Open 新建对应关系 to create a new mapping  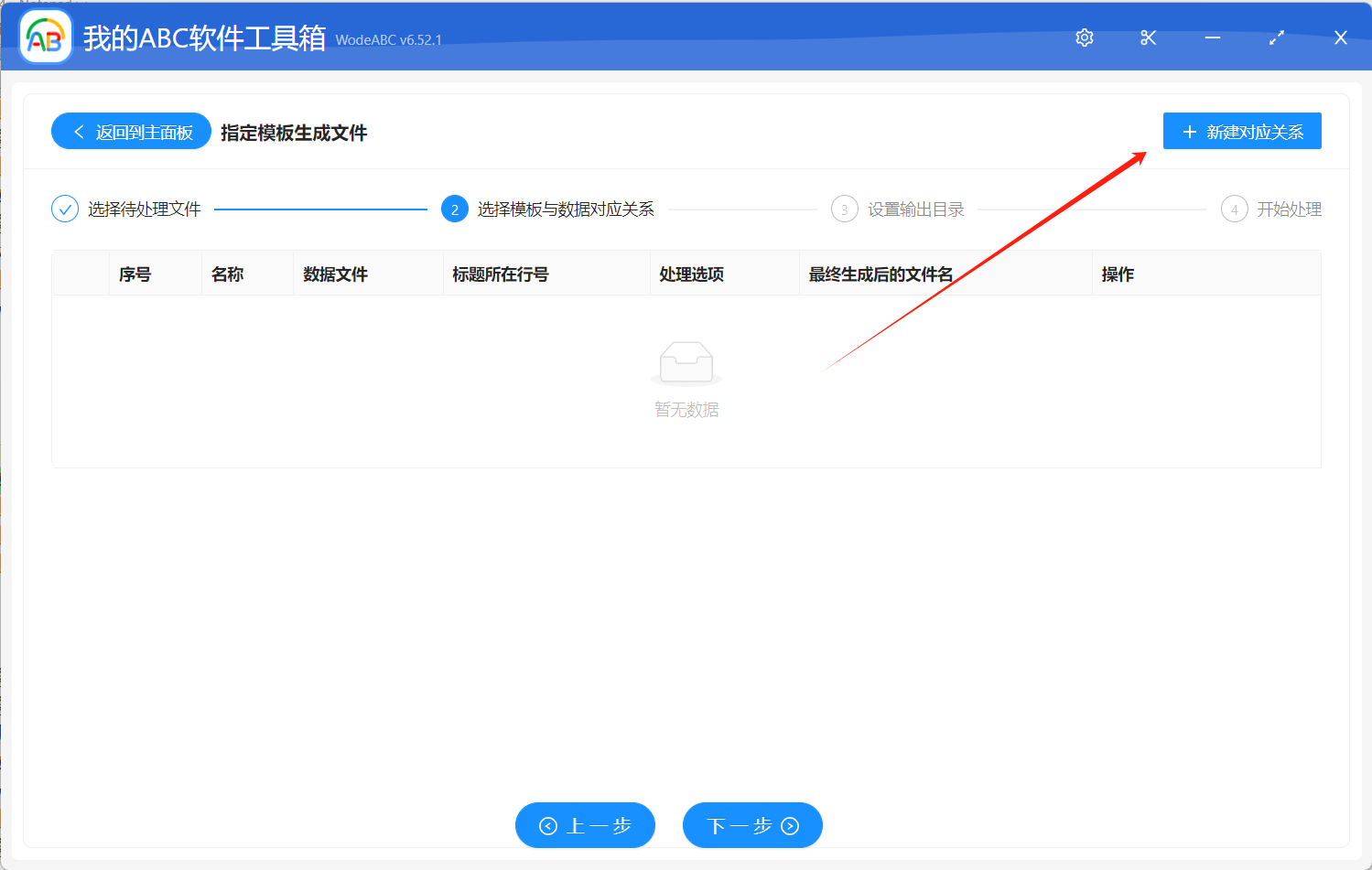tap(1242, 131)
